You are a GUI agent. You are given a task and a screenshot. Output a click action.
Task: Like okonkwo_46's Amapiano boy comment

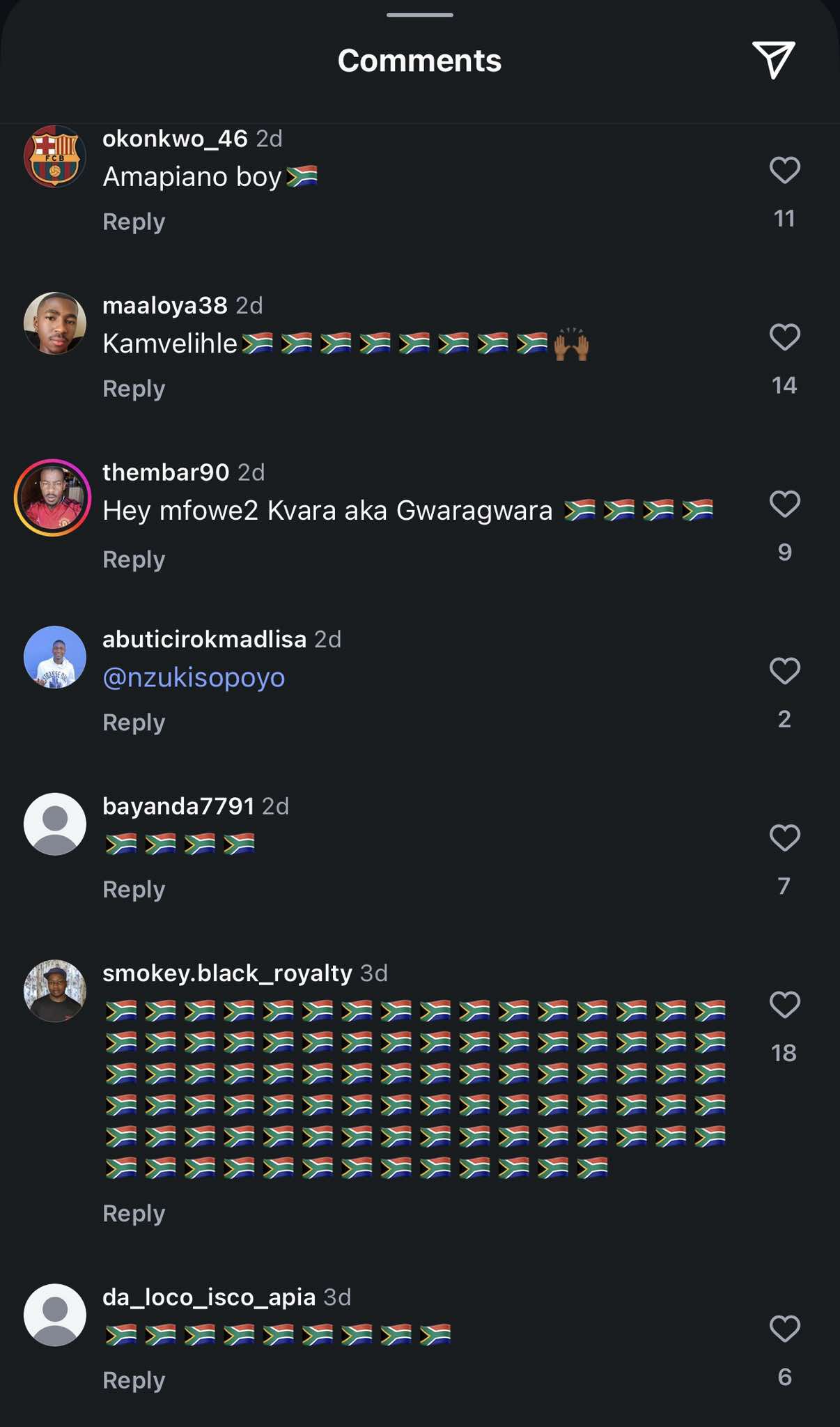[784, 170]
